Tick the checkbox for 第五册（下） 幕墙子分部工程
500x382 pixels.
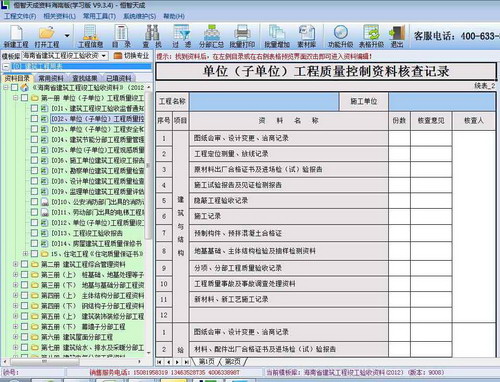(24, 326)
